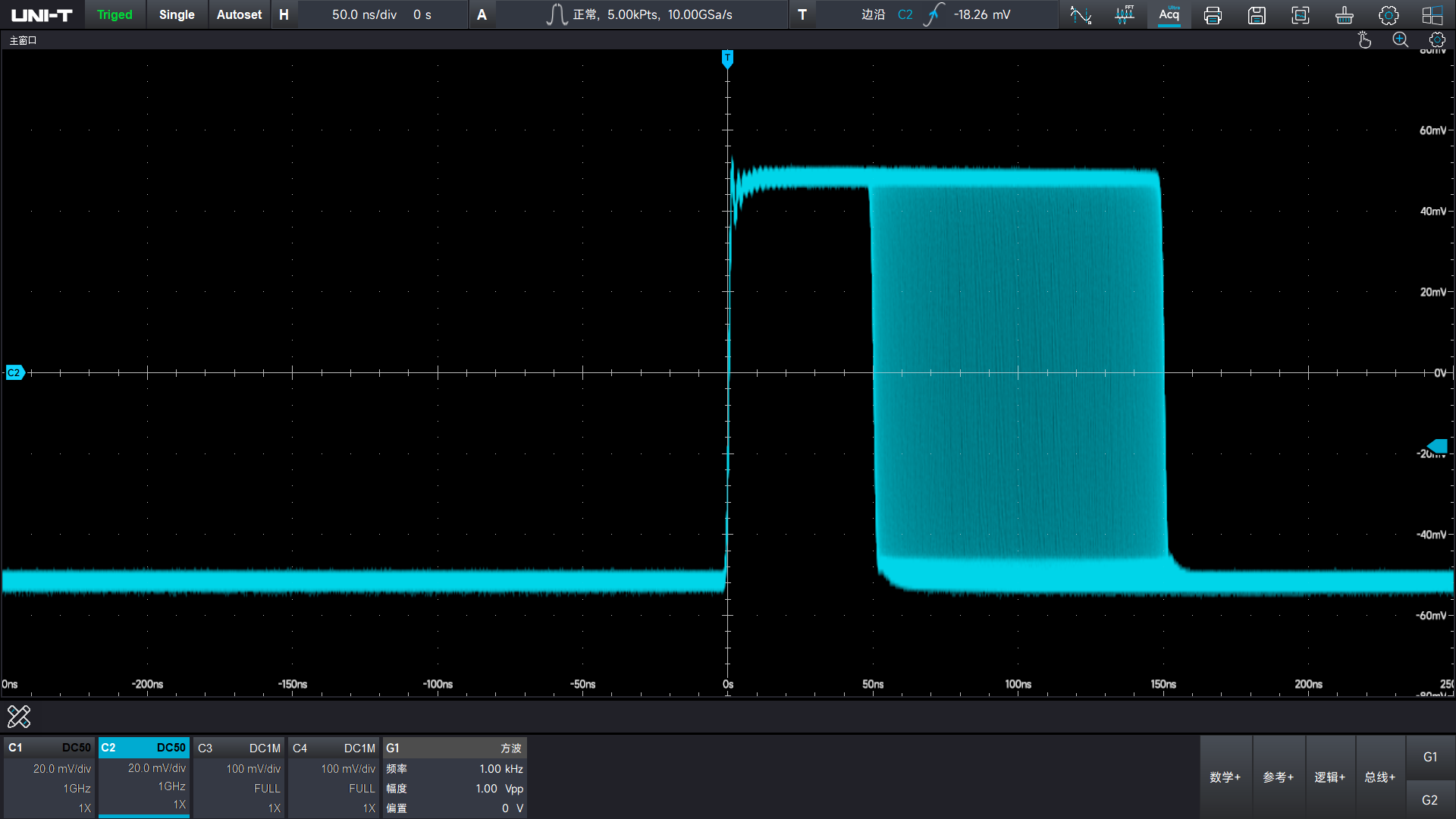Activate the zoom magnifier in main window
Screen dimensions: 1456x819
coord(1401,40)
